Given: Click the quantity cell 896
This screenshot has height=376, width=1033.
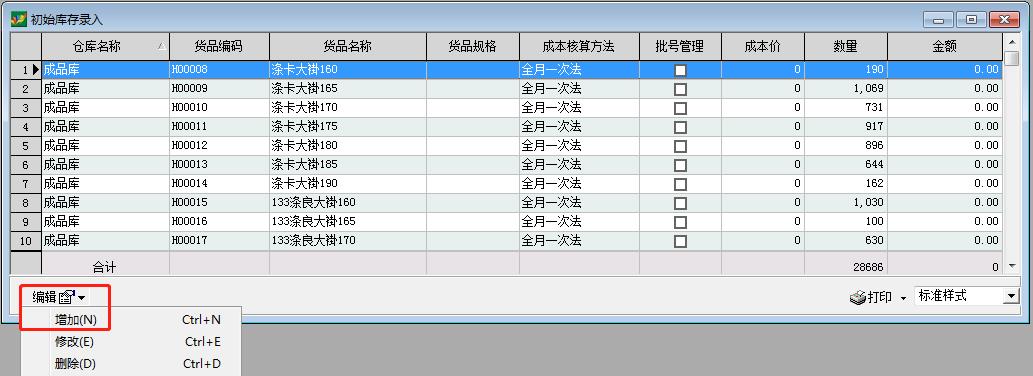Looking at the screenshot, I should coord(846,146).
